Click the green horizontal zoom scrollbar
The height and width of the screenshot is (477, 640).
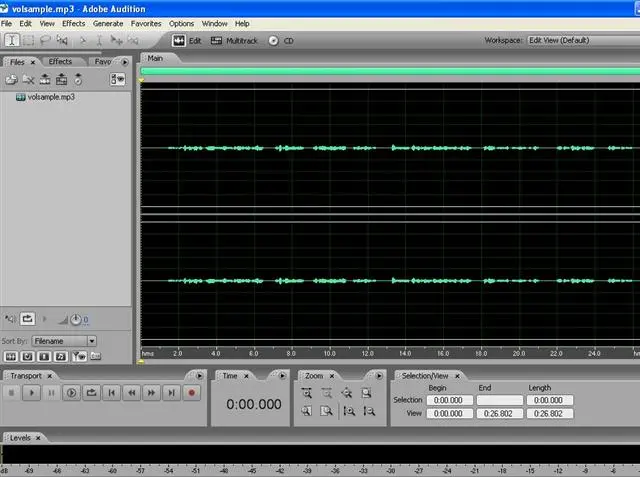tap(388, 71)
